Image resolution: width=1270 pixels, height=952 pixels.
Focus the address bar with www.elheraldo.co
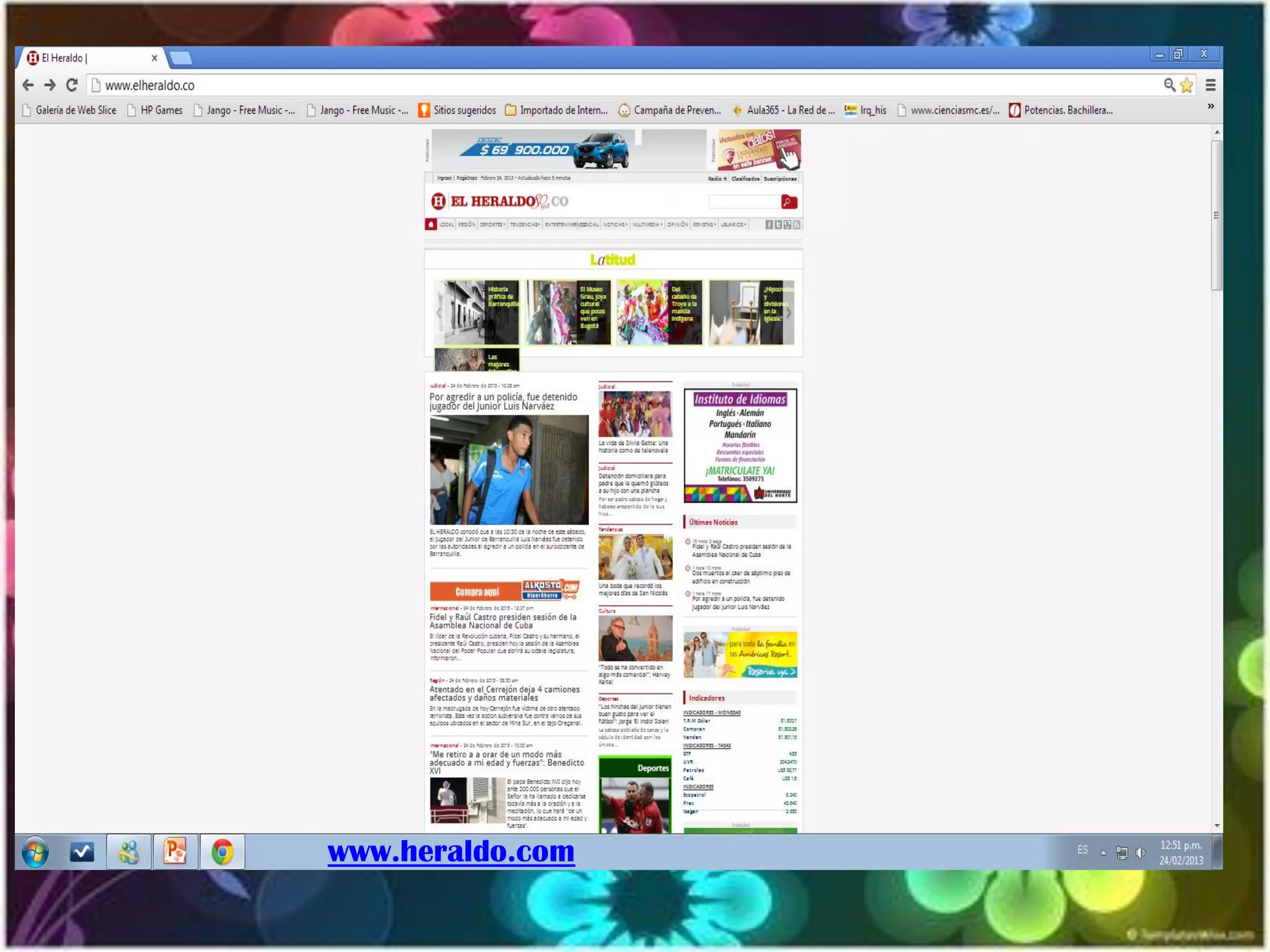click(620, 85)
